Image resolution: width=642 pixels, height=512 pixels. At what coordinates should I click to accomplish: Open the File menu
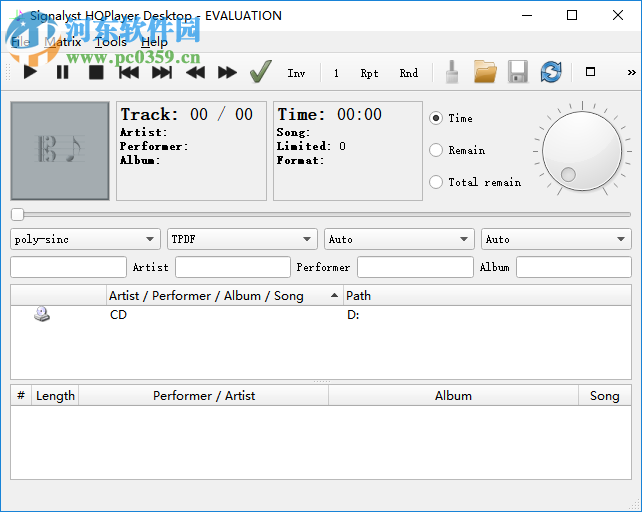[x=20, y=42]
